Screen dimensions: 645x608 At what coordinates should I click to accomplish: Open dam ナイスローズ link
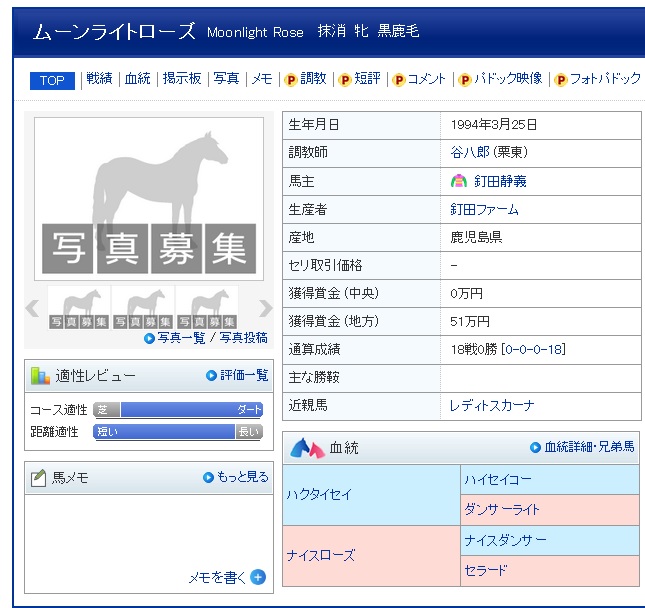[320, 555]
